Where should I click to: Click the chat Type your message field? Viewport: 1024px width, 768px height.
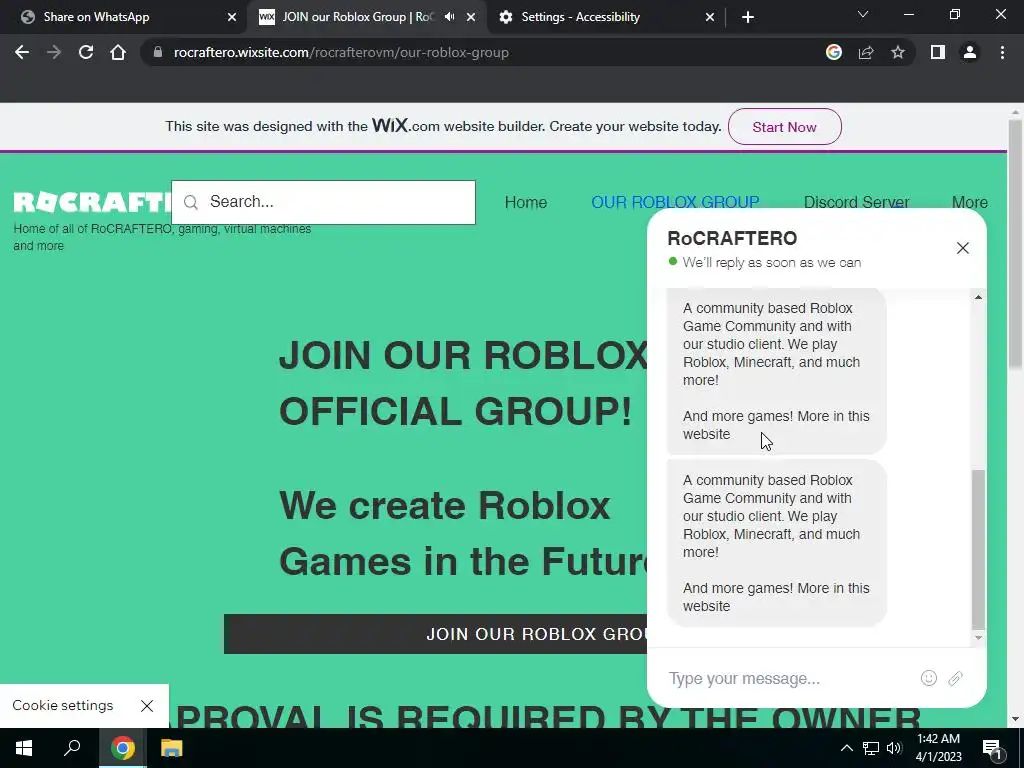(787, 679)
